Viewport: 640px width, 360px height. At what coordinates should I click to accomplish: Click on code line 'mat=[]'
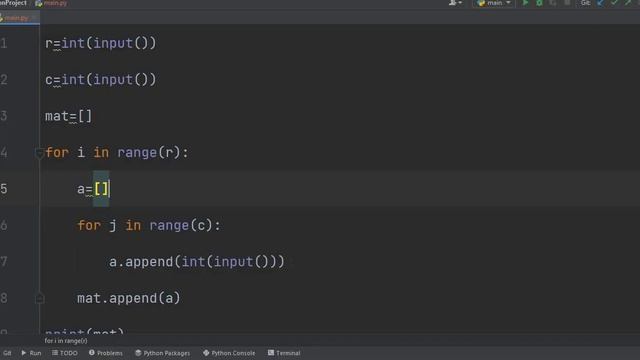(69, 116)
